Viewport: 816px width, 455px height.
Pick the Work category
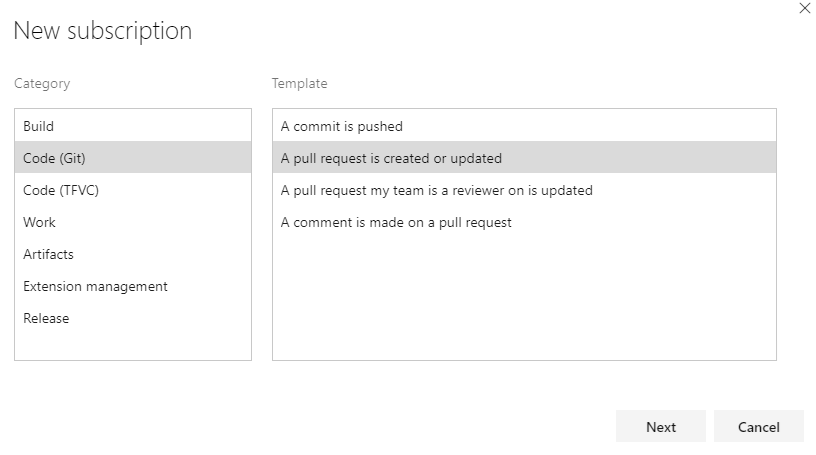pyautogui.click(x=40, y=222)
